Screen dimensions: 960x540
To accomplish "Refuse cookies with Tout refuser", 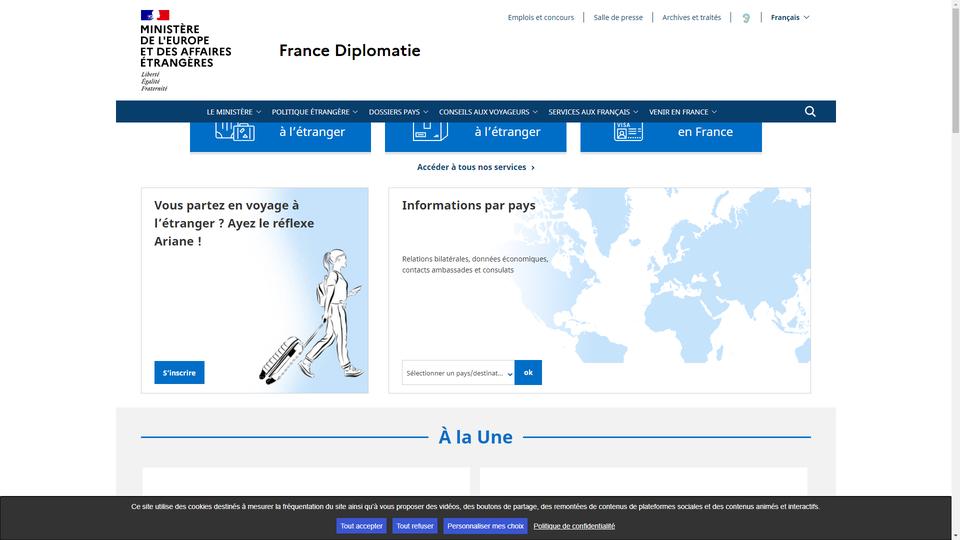I will pyautogui.click(x=414, y=526).
